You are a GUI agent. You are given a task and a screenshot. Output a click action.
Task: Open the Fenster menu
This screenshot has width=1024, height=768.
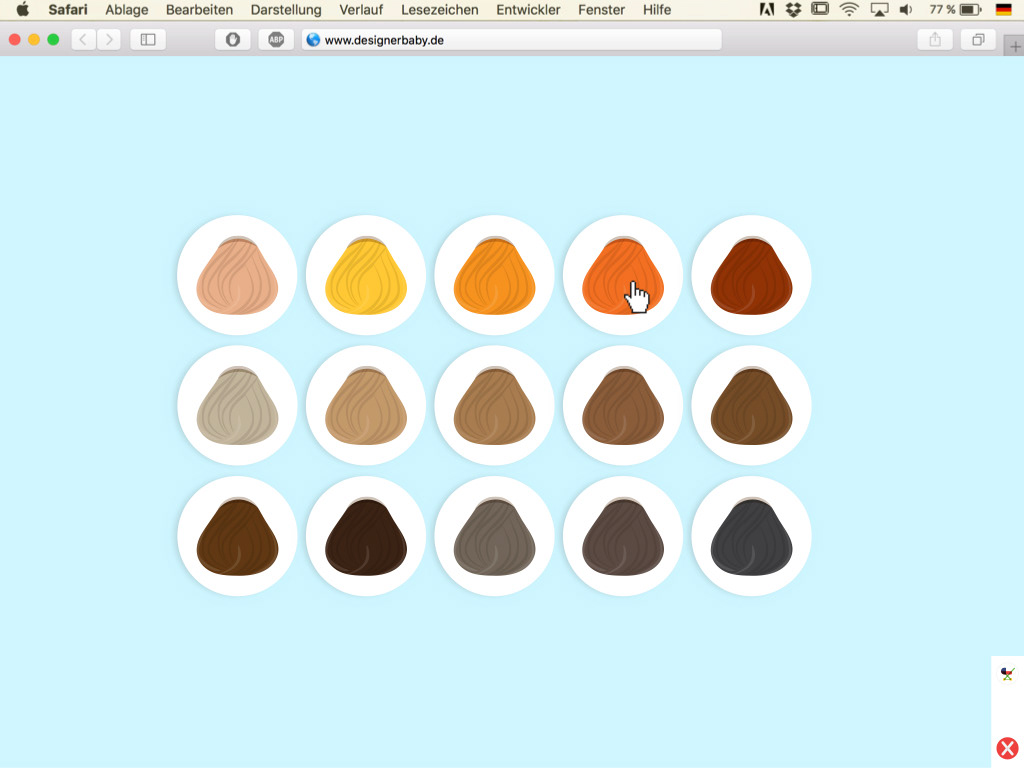(x=601, y=10)
